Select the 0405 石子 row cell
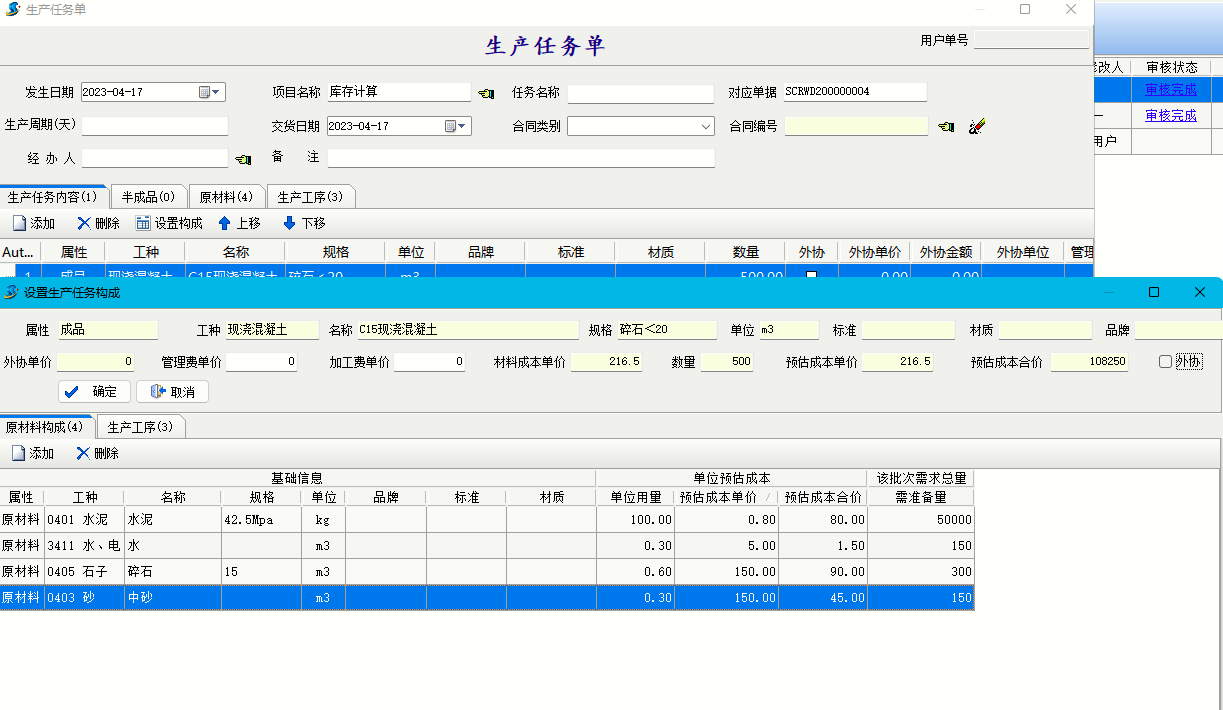The image size is (1223, 710). (x=84, y=572)
